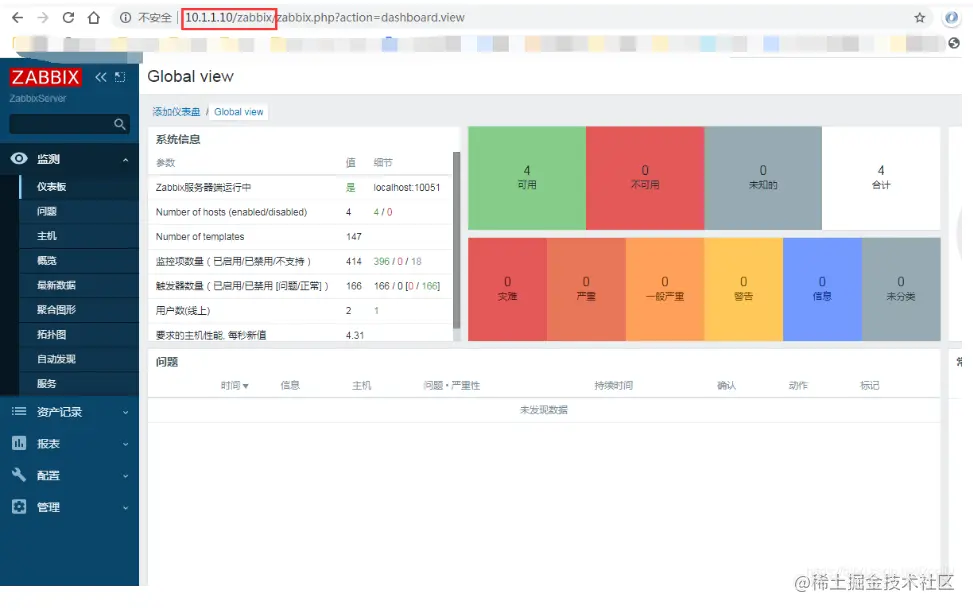Viewport: 973px width, 611px height.
Task: Expand the 配置 menu chevron
Action: coord(125,476)
